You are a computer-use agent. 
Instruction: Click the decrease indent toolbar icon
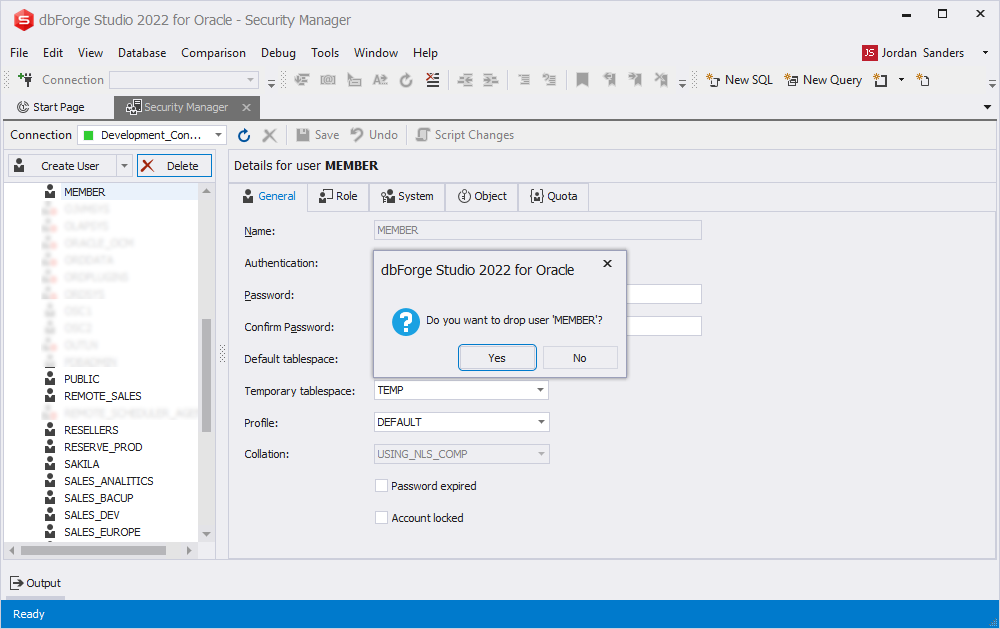click(x=465, y=80)
